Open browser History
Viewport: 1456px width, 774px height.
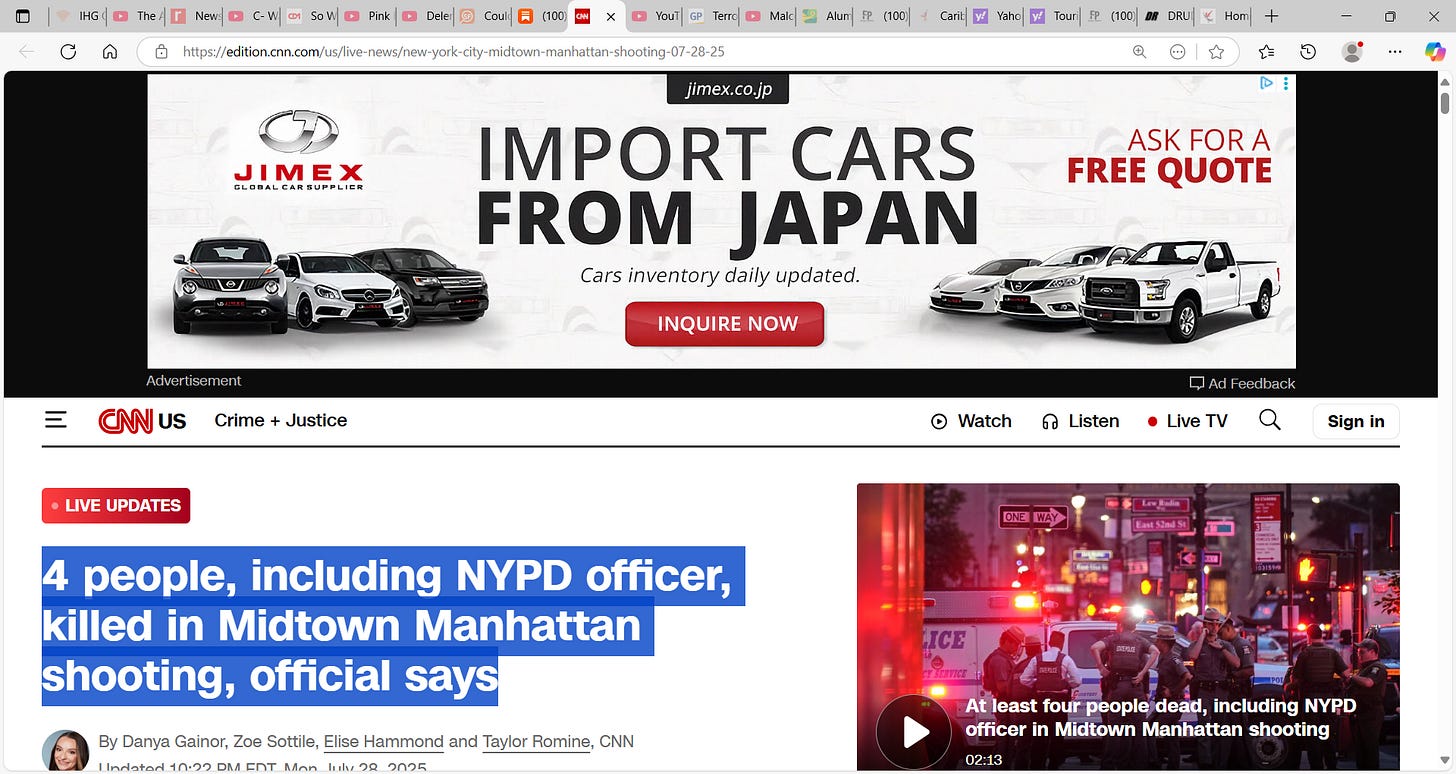pyautogui.click(x=1308, y=52)
